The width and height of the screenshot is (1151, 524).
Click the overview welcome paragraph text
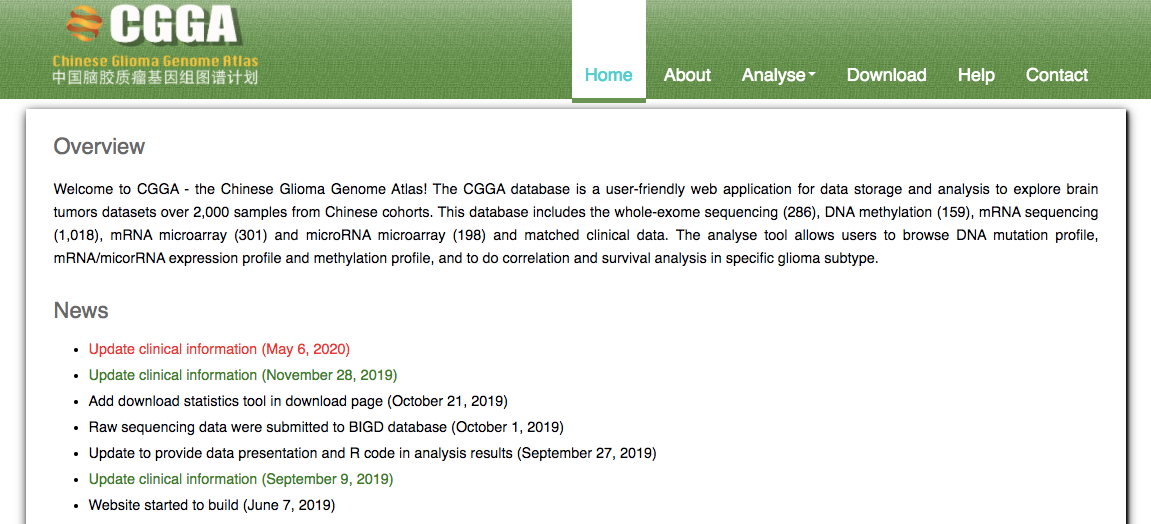[575, 223]
